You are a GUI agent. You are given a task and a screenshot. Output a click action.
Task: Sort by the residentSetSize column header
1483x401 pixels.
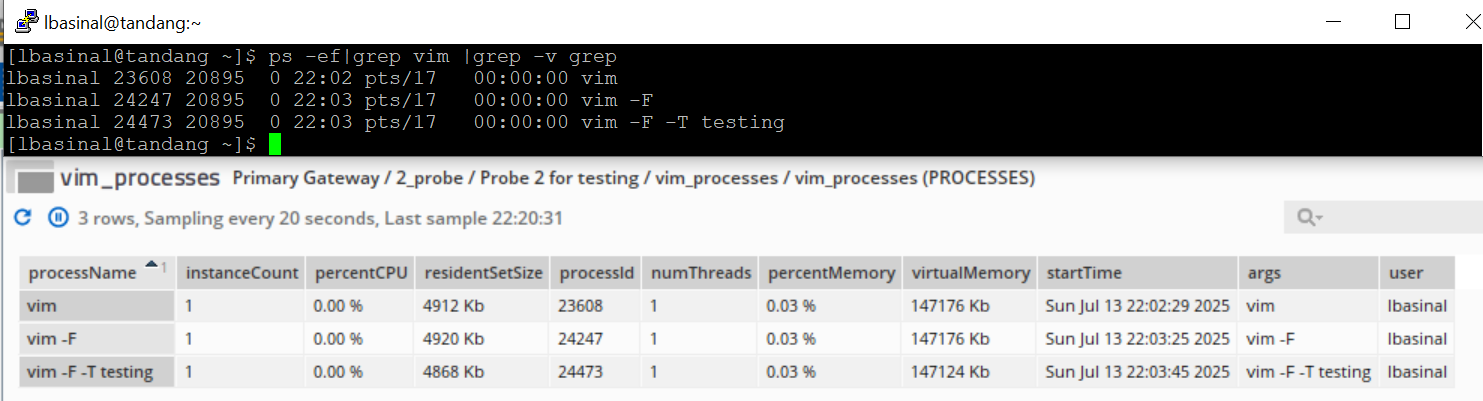click(482, 273)
